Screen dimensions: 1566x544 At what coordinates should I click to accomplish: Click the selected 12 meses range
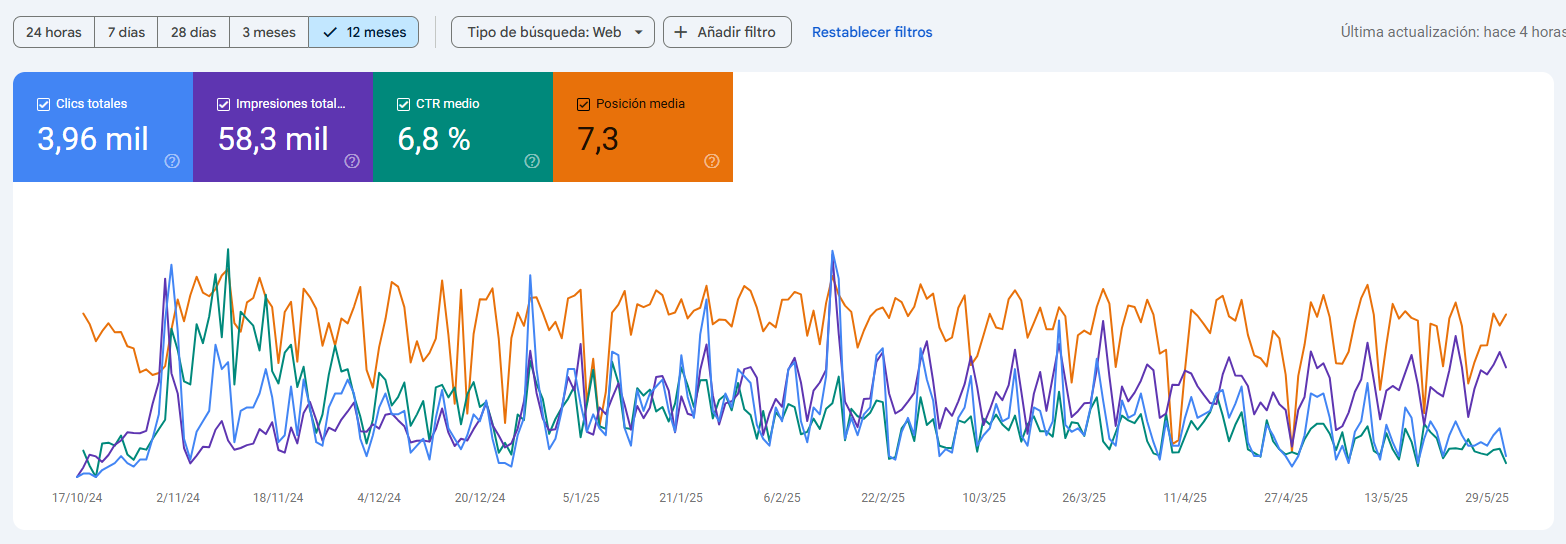click(x=364, y=32)
